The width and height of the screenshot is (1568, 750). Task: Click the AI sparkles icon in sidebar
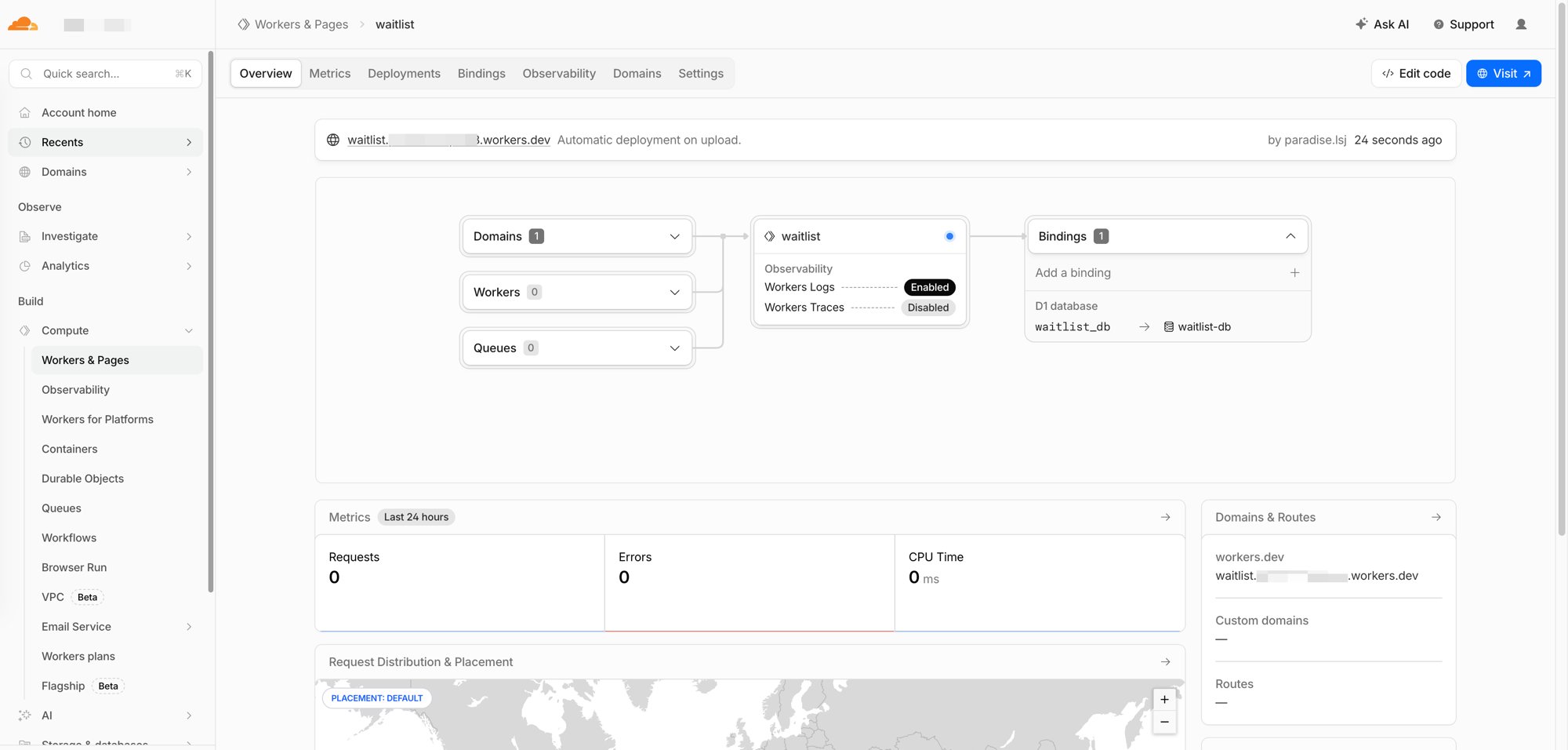25,715
